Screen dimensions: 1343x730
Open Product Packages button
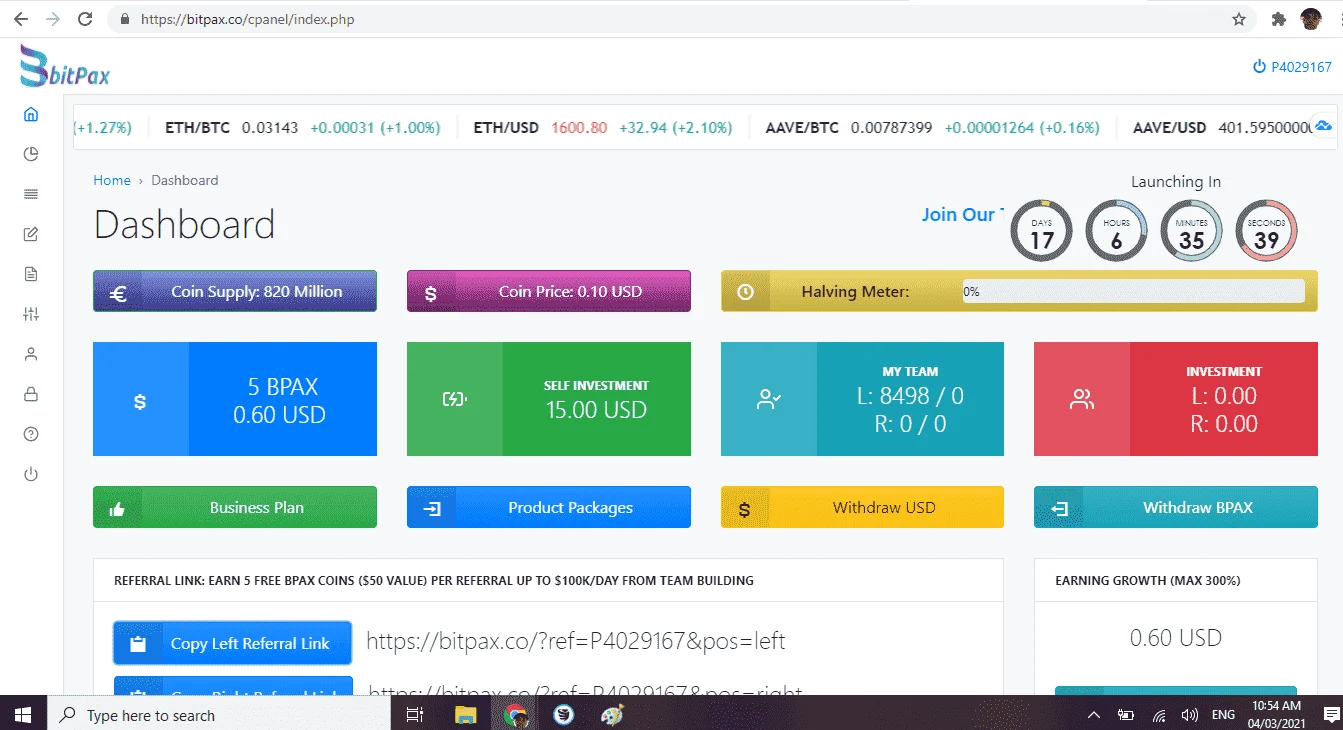click(549, 507)
